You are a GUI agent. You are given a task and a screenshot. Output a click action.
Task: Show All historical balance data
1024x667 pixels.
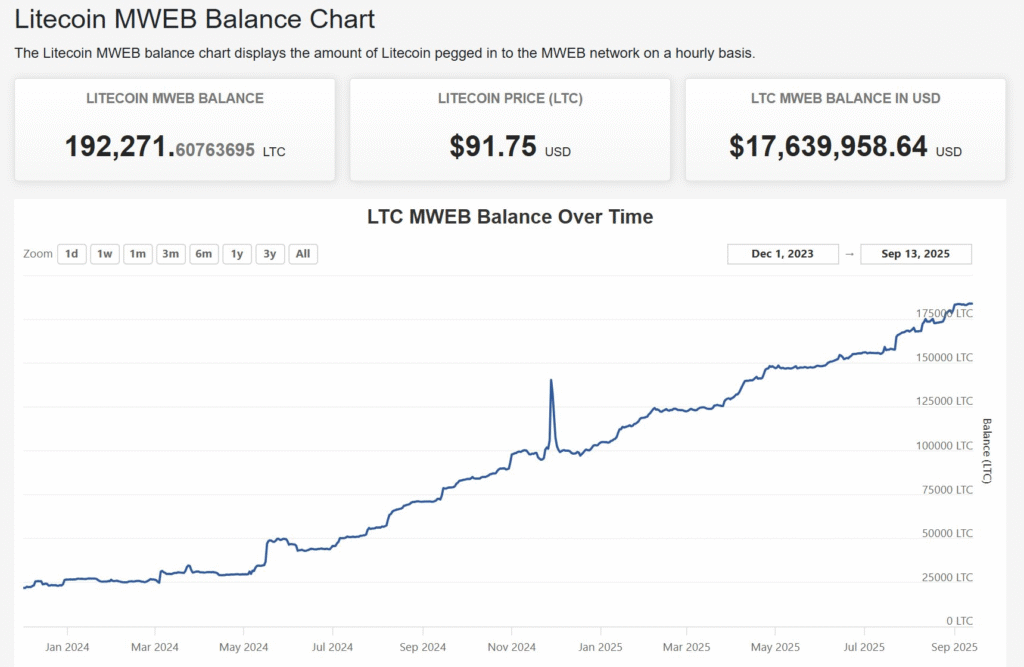tap(302, 254)
